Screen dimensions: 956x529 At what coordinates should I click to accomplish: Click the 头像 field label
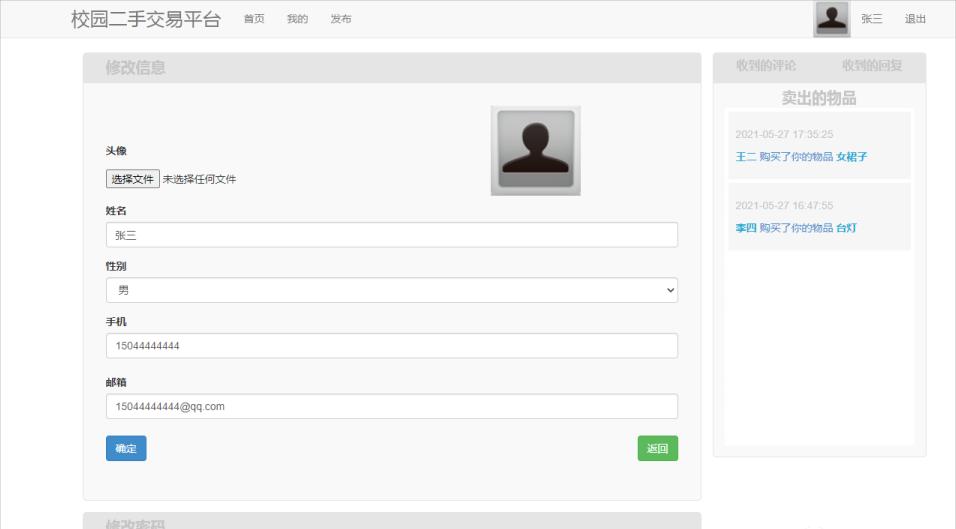click(116, 151)
